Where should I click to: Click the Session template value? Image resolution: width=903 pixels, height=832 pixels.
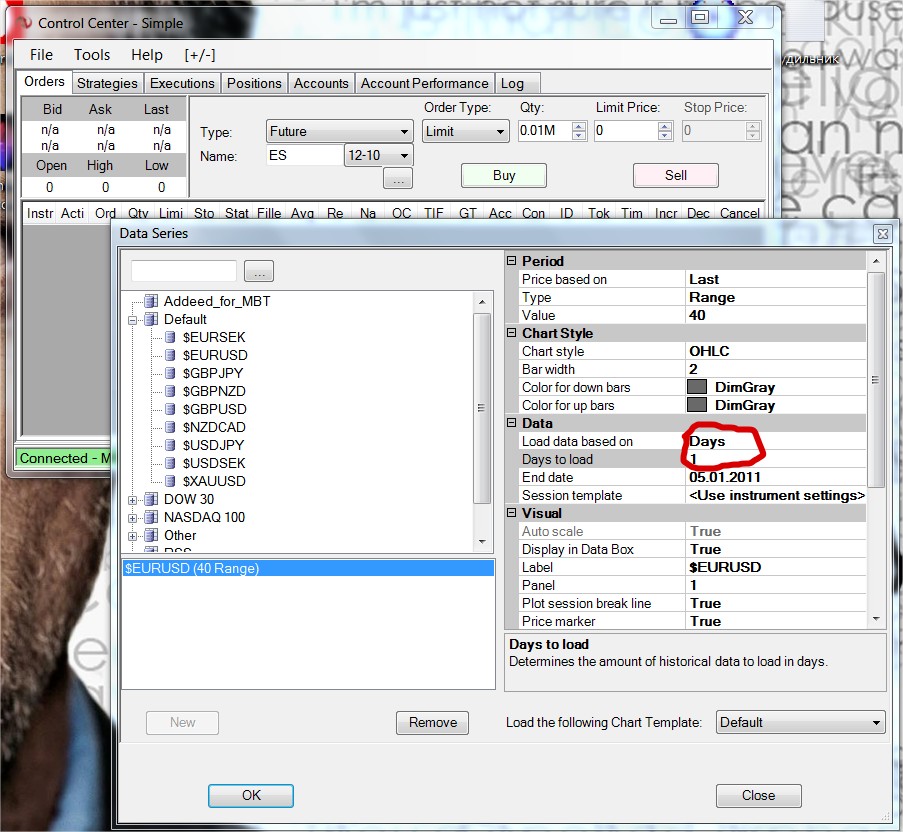point(777,496)
